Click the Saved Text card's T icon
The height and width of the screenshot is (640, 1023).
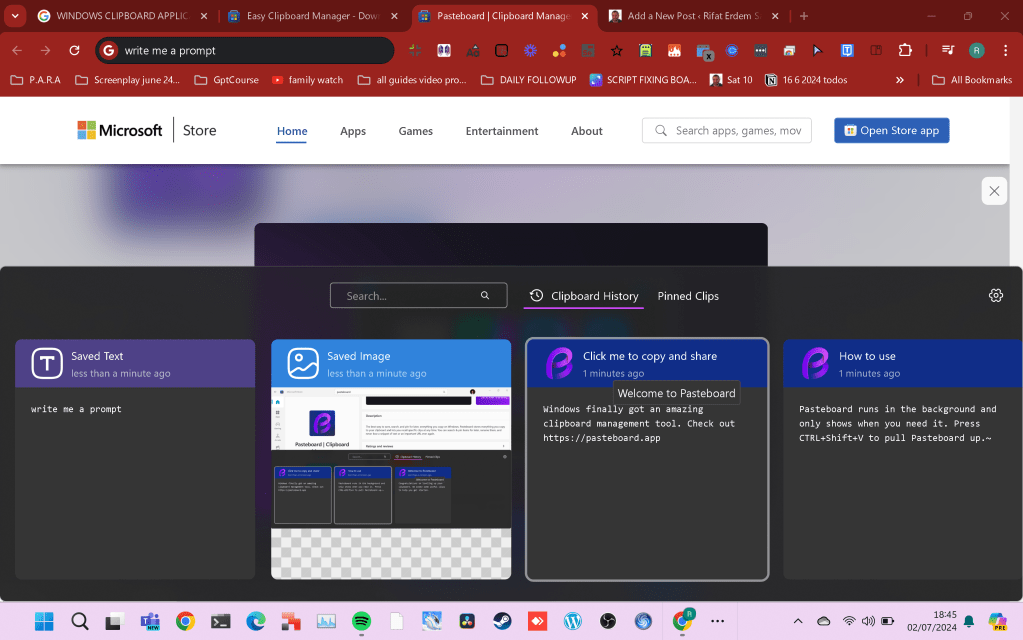47,363
